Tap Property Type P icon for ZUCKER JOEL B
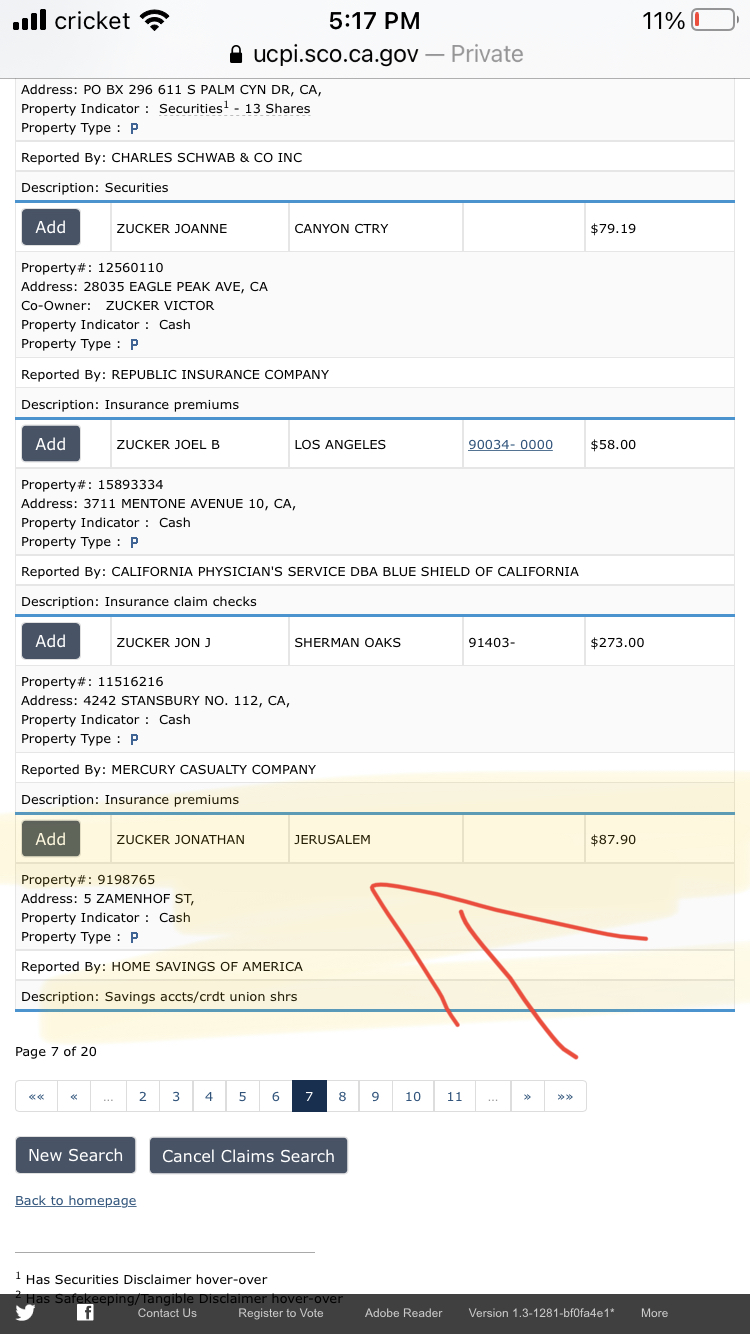Image resolution: width=750 pixels, height=1334 pixels. point(134,542)
